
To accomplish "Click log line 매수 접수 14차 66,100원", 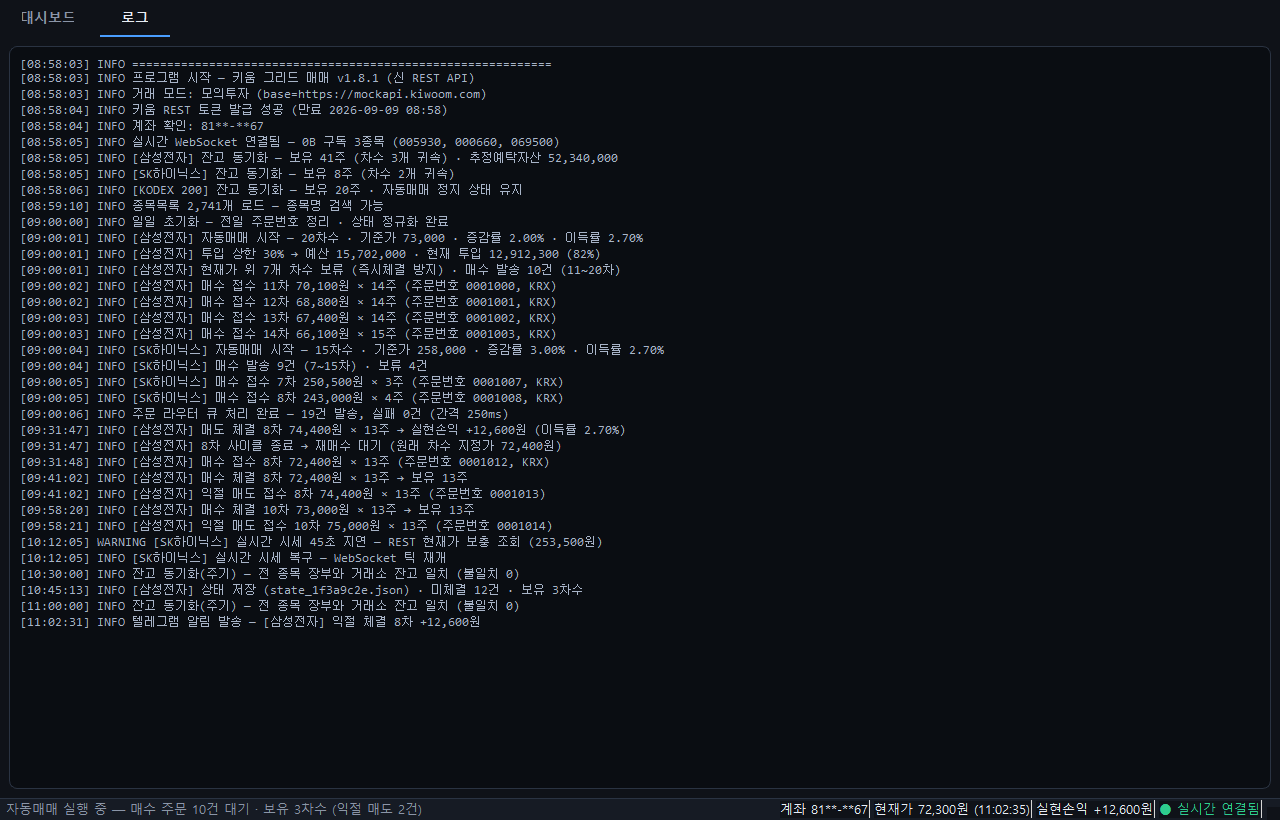I will coord(289,334).
